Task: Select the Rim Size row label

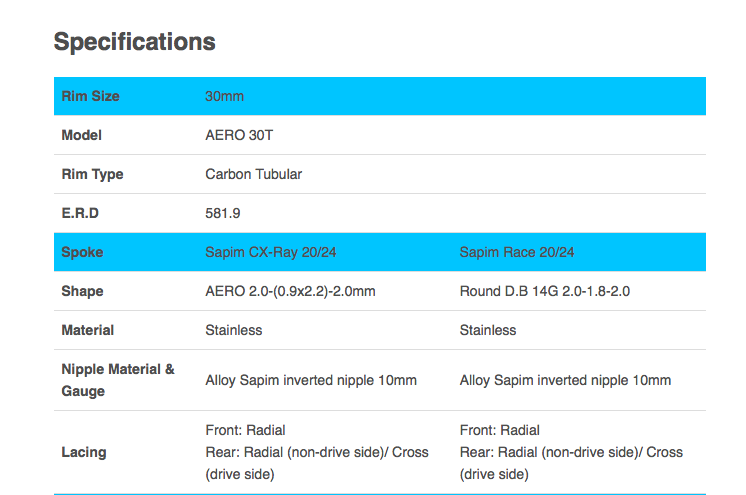Action: click(90, 96)
